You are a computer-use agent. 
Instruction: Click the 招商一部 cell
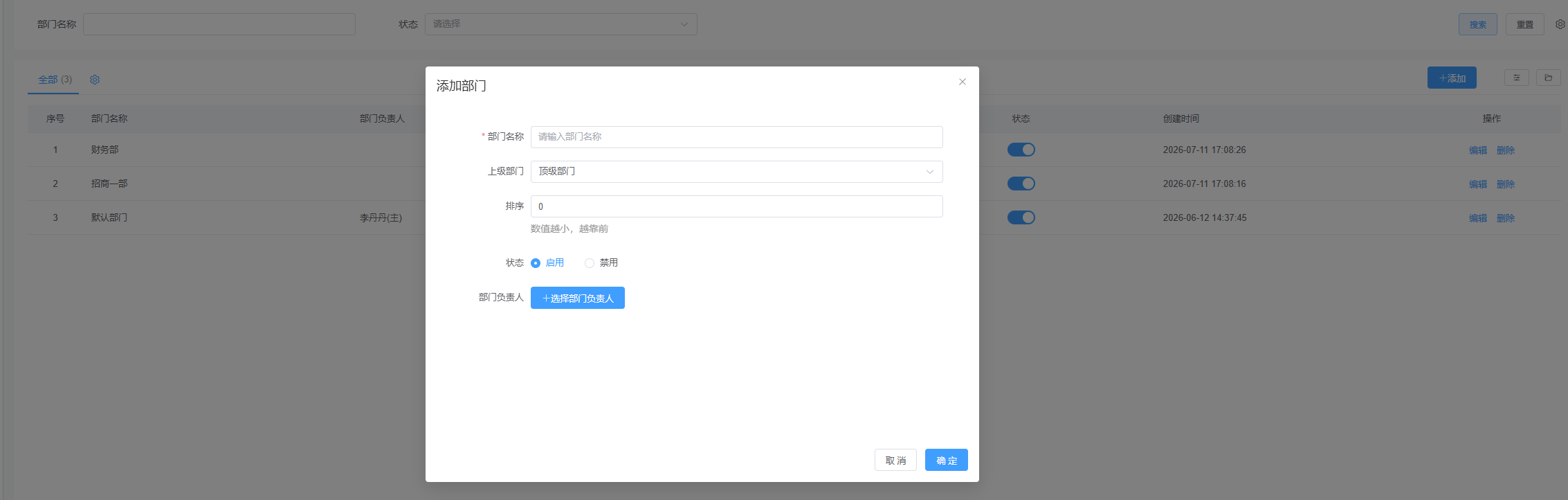click(109, 184)
